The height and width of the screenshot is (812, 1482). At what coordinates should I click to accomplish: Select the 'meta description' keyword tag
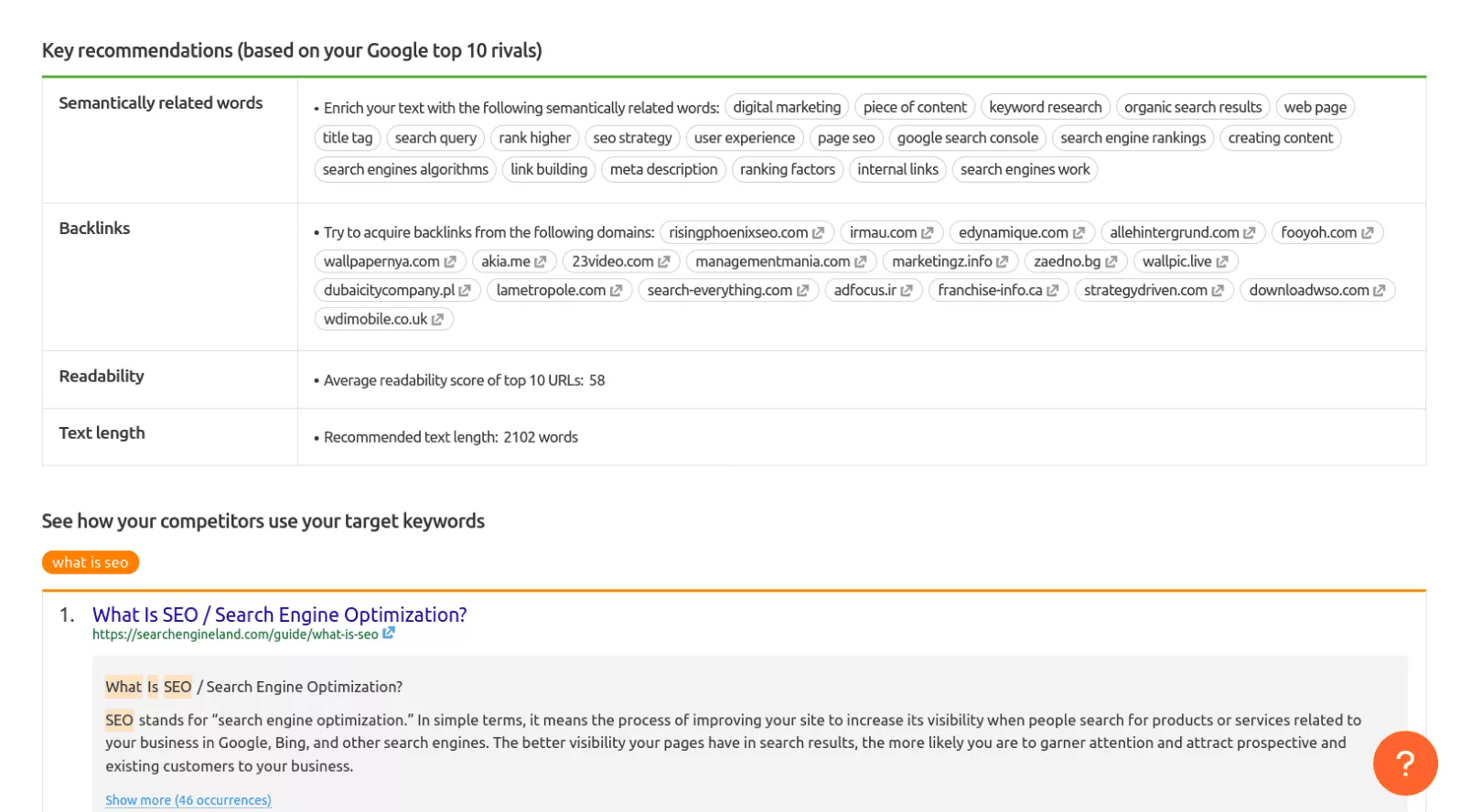[x=663, y=169]
